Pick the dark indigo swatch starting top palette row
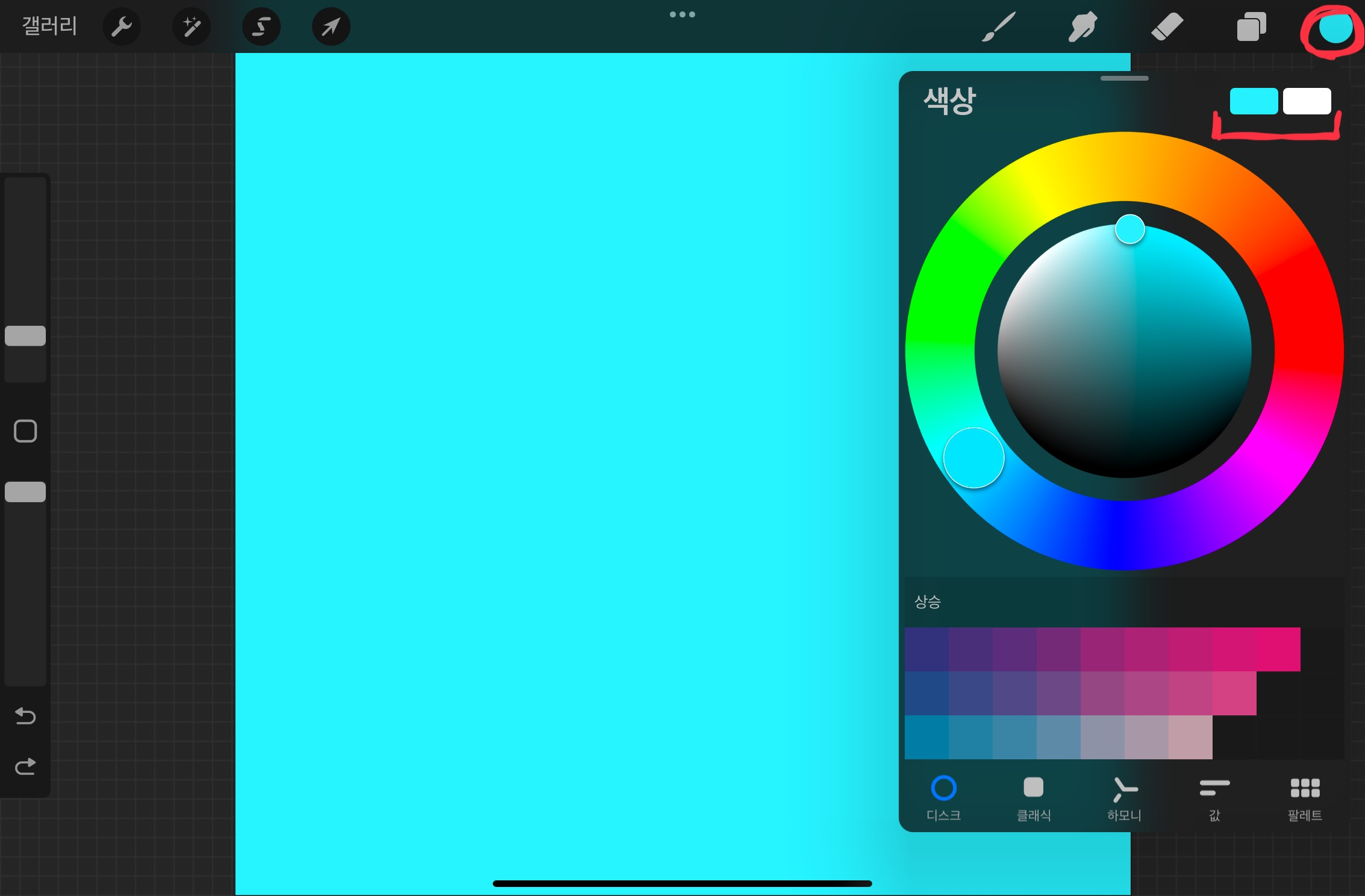This screenshot has height=896, width=1365. click(926, 649)
